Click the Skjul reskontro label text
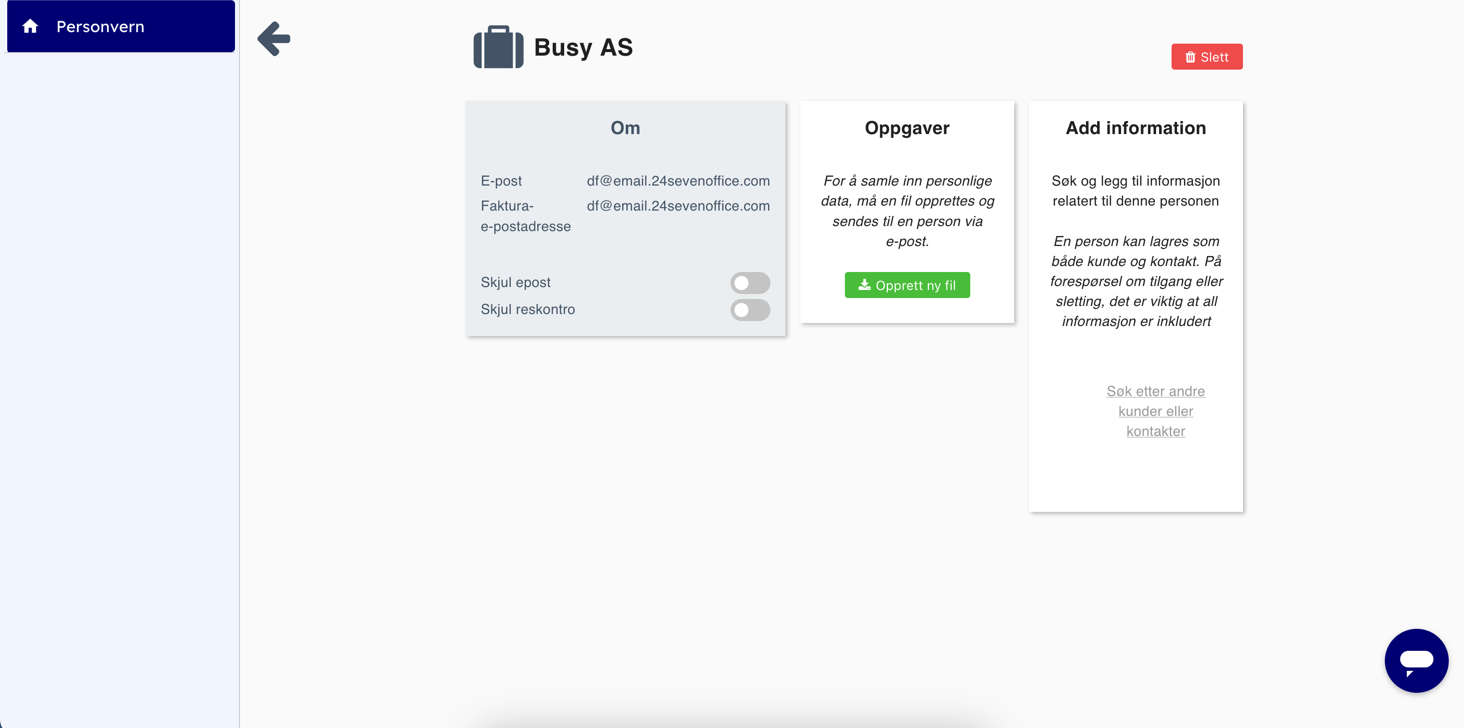The width and height of the screenshot is (1465, 728). coord(527,310)
